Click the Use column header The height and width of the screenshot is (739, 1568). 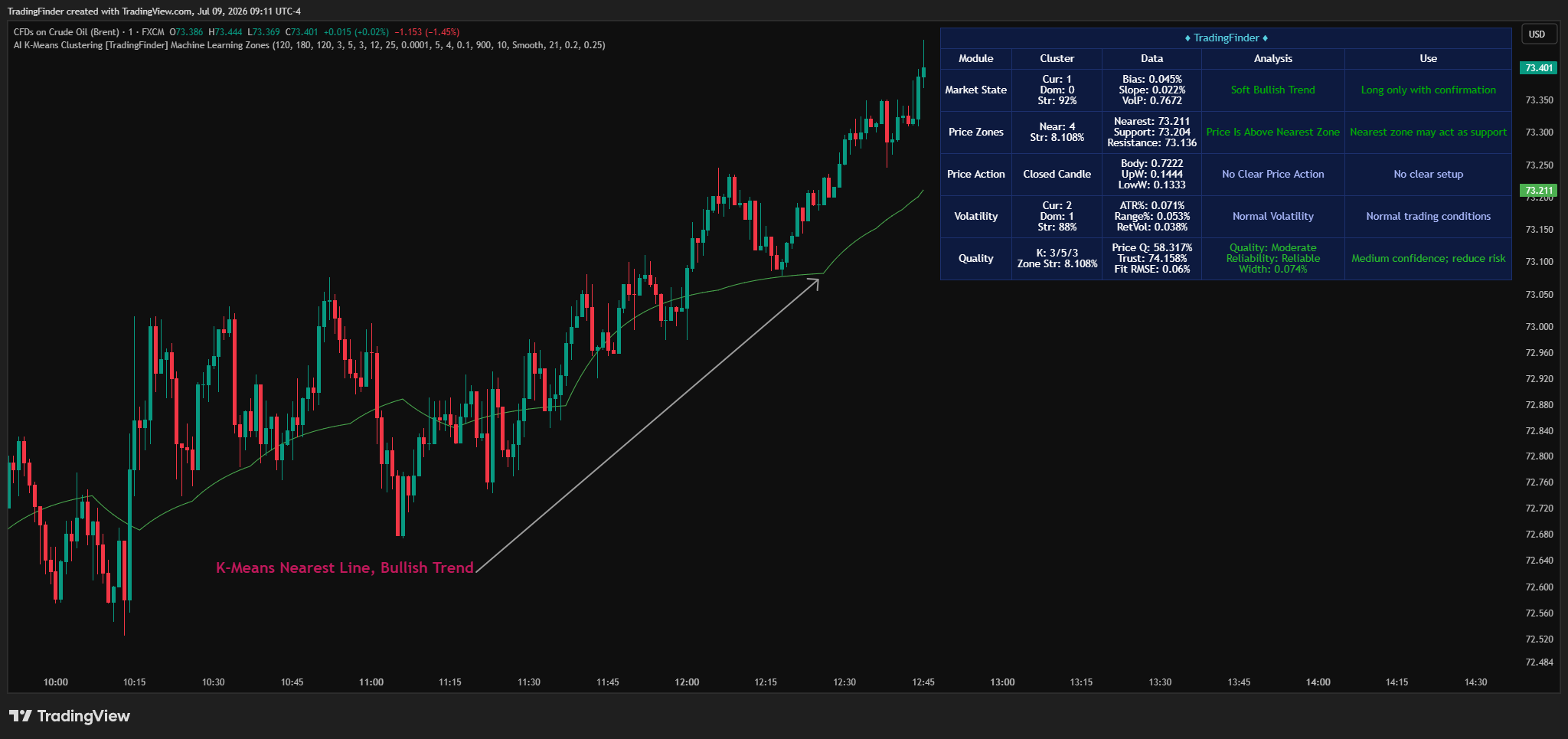(1429, 59)
